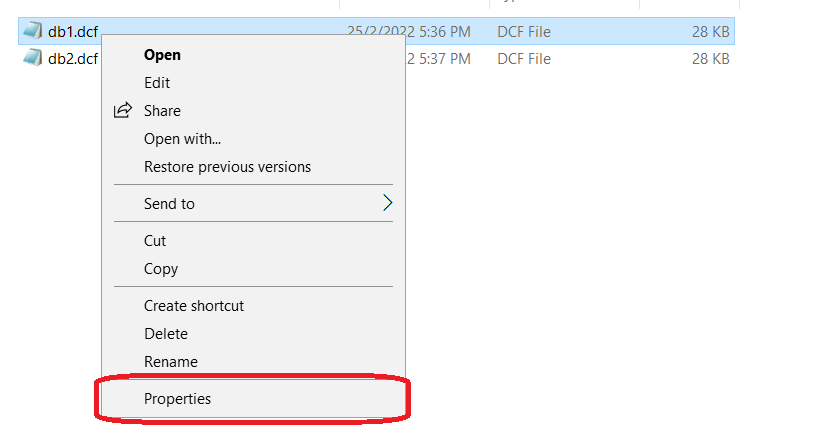Click the db2.dcf file icon
This screenshot has width=818, height=436.
33,59
